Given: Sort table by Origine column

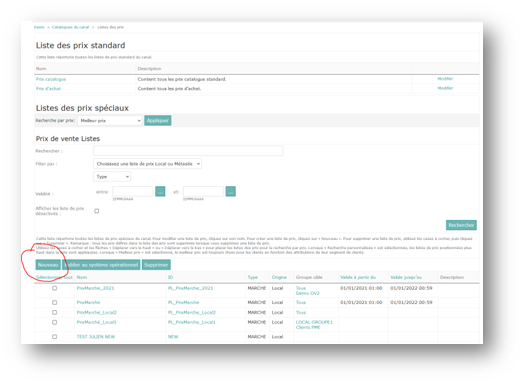Looking at the screenshot, I should 279,277.
